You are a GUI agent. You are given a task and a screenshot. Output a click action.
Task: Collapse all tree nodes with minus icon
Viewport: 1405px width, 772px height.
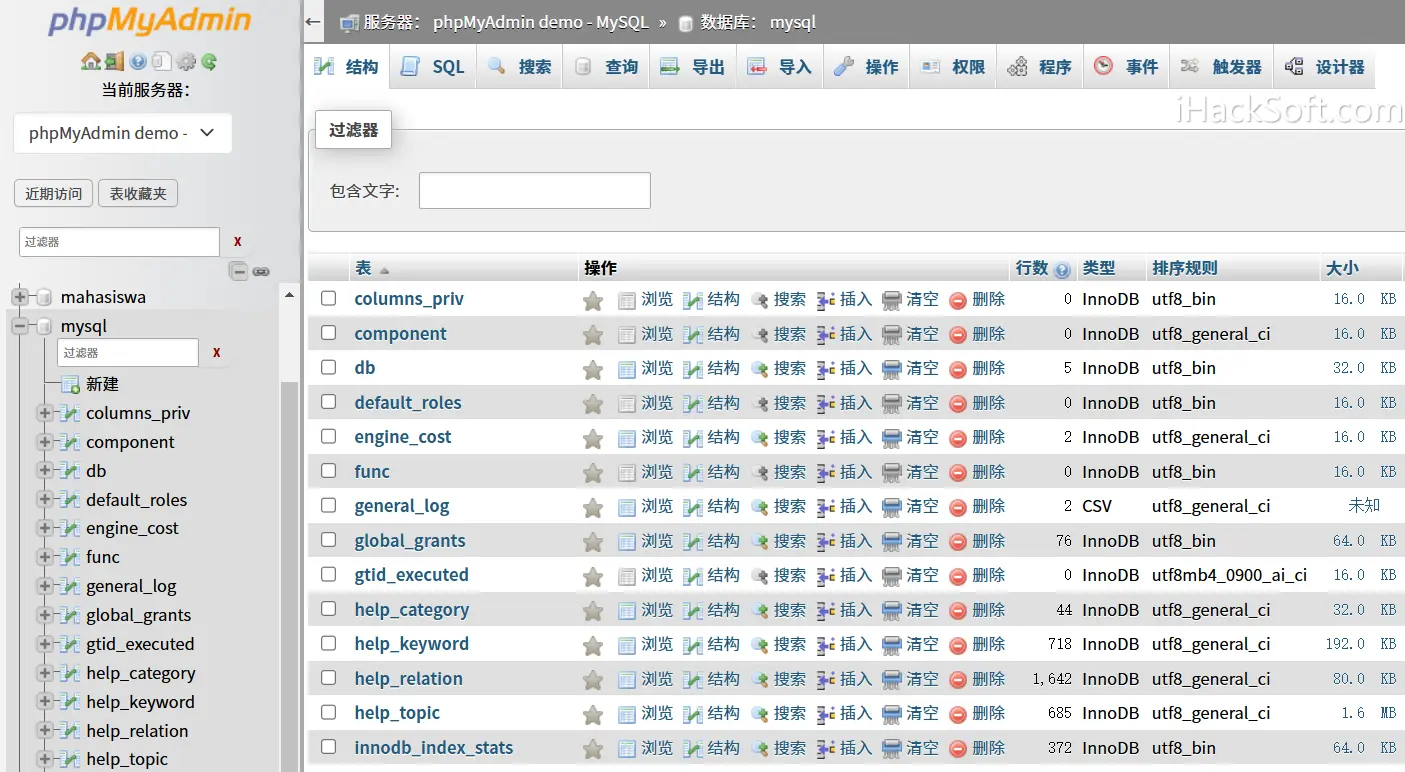(238, 271)
